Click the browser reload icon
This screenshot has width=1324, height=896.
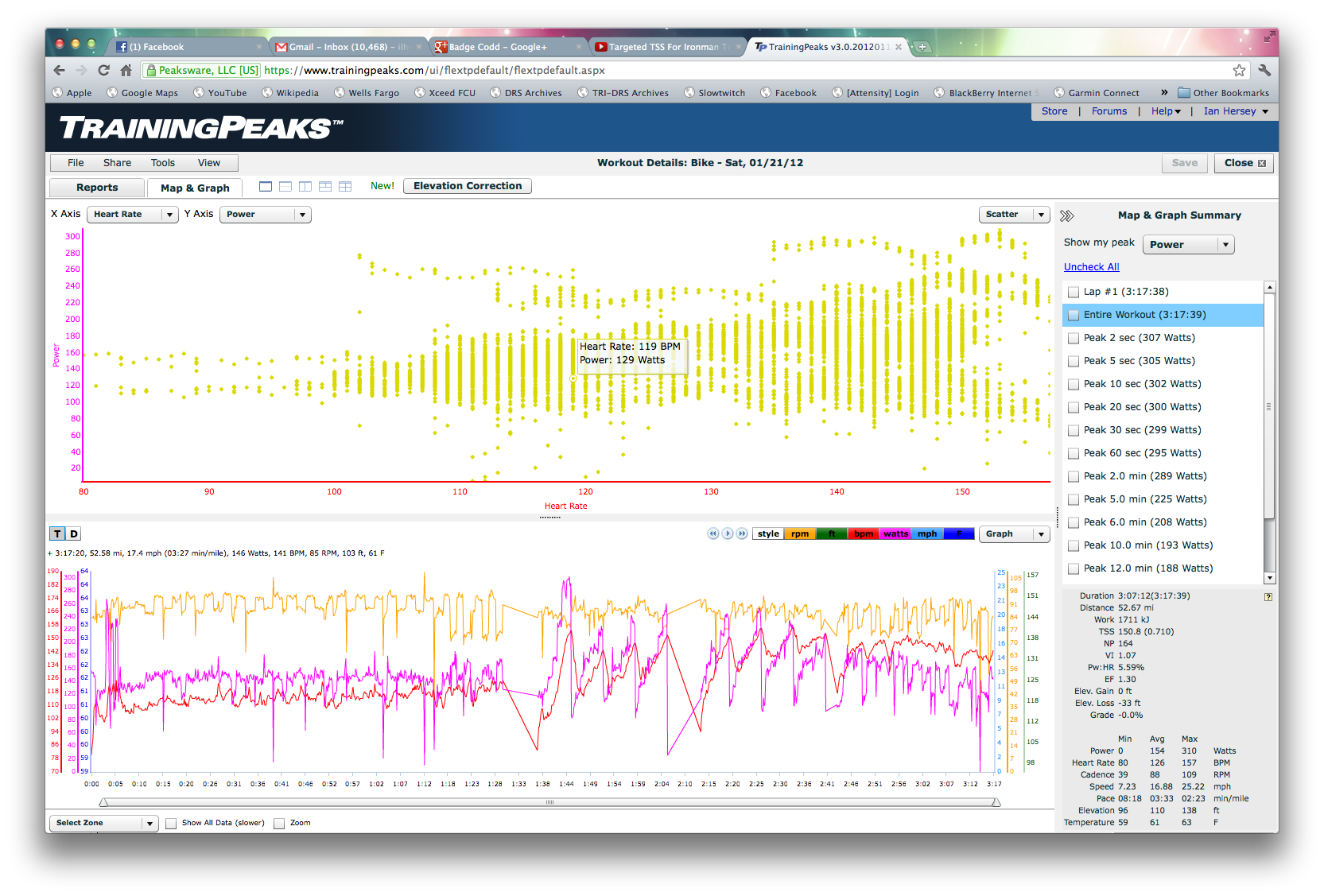[x=103, y=70]
